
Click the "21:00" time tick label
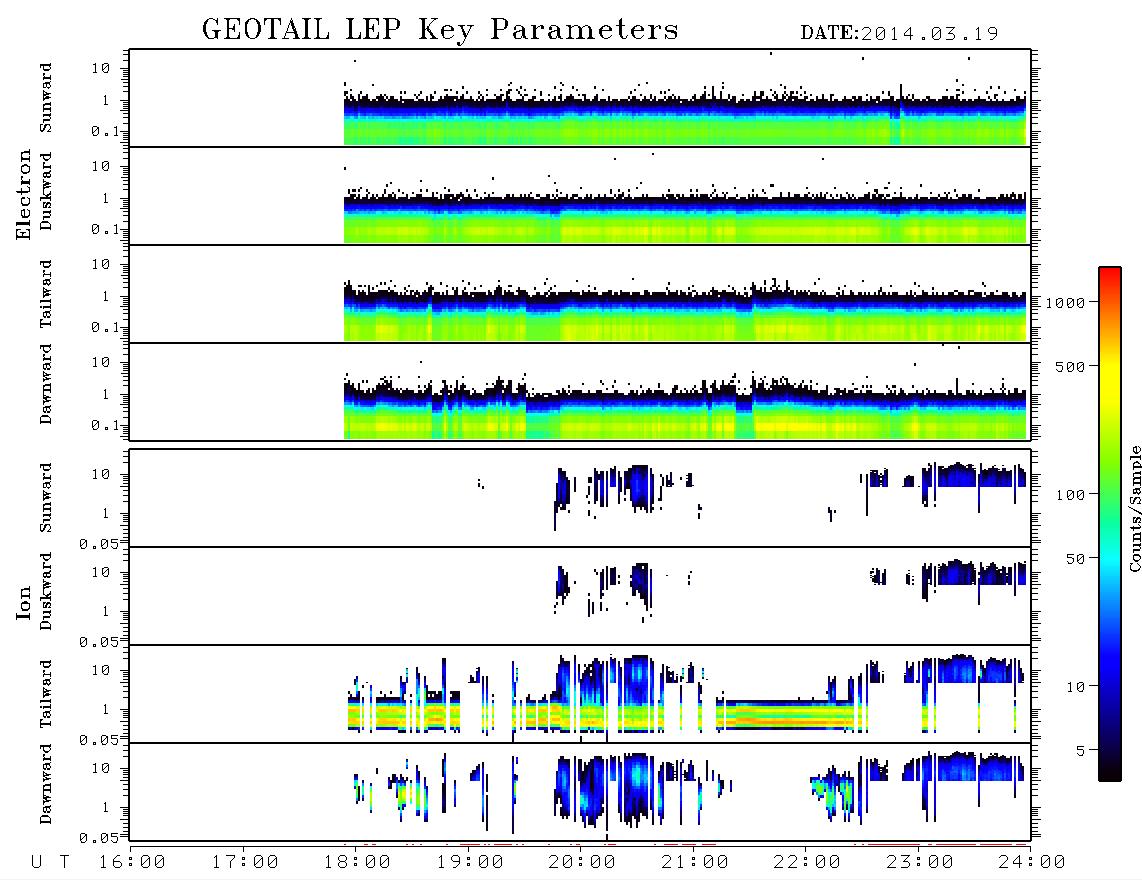[695, 862]
